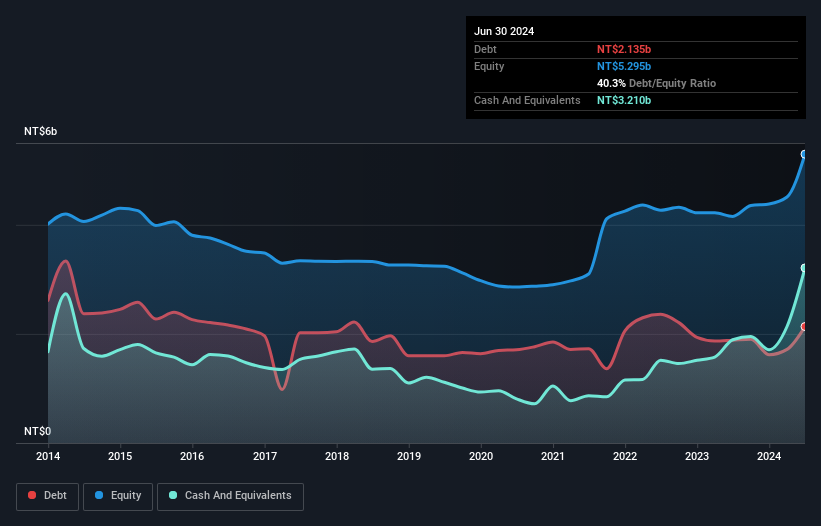Click the 2024 x-axis label
Viewport: 821px width, 526px height.
[x=769, y=456]
